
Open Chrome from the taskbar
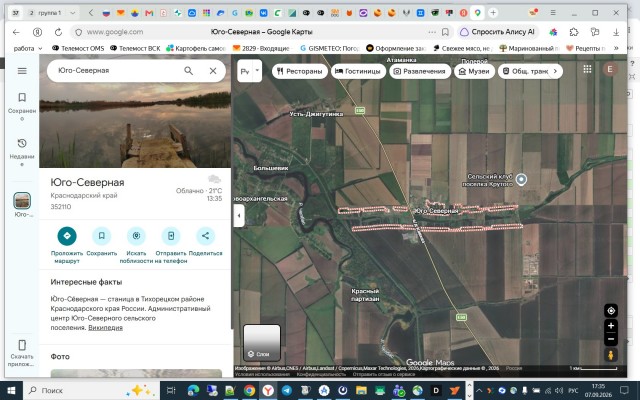(x=249, y=391)
